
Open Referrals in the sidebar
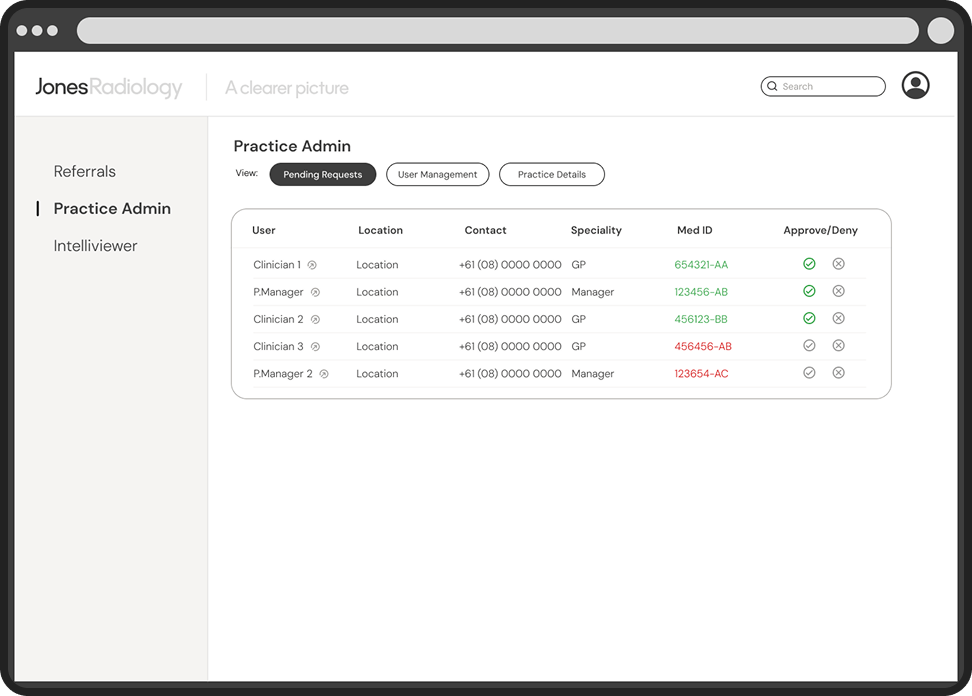pos(84,172)
